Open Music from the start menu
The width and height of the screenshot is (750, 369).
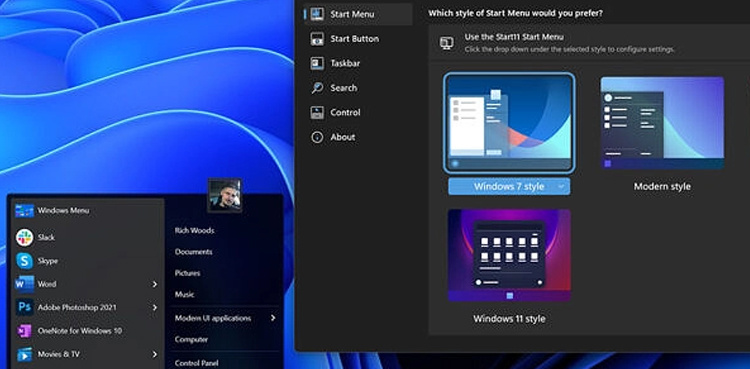coord(185,294)
